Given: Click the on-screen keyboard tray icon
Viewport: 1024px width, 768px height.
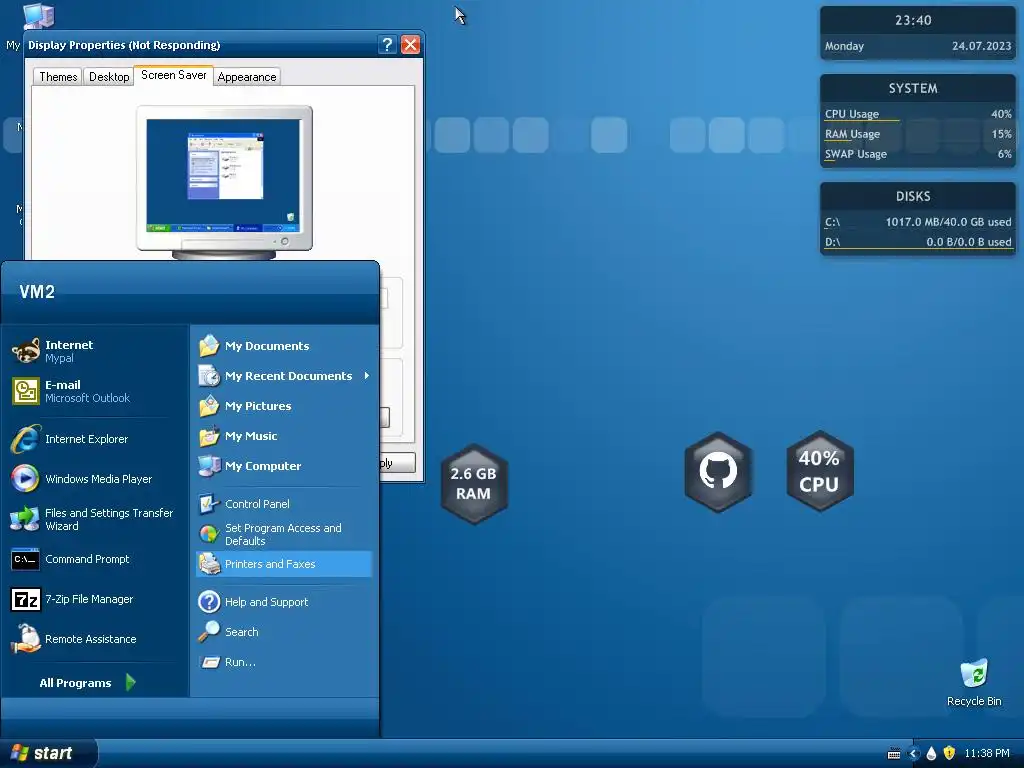Looking at the screenshot, I should click(x=894, y=754).
